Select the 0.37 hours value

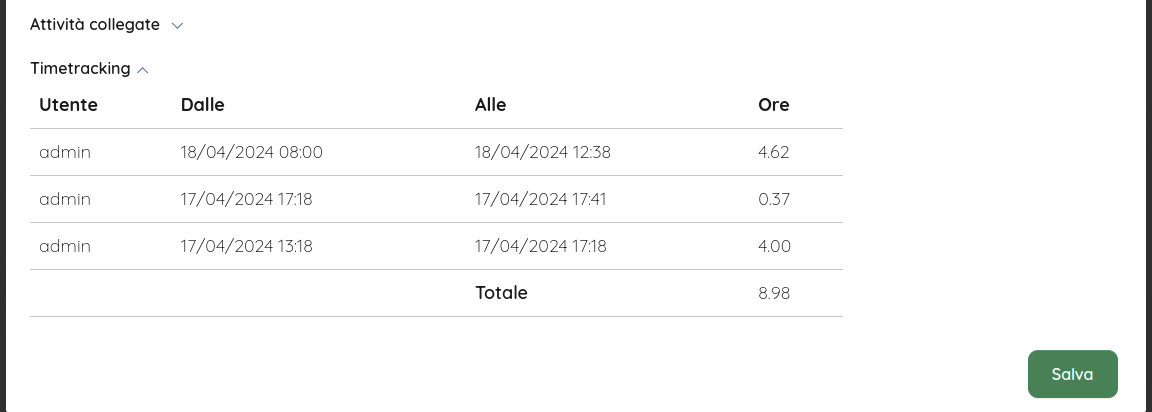774,199
